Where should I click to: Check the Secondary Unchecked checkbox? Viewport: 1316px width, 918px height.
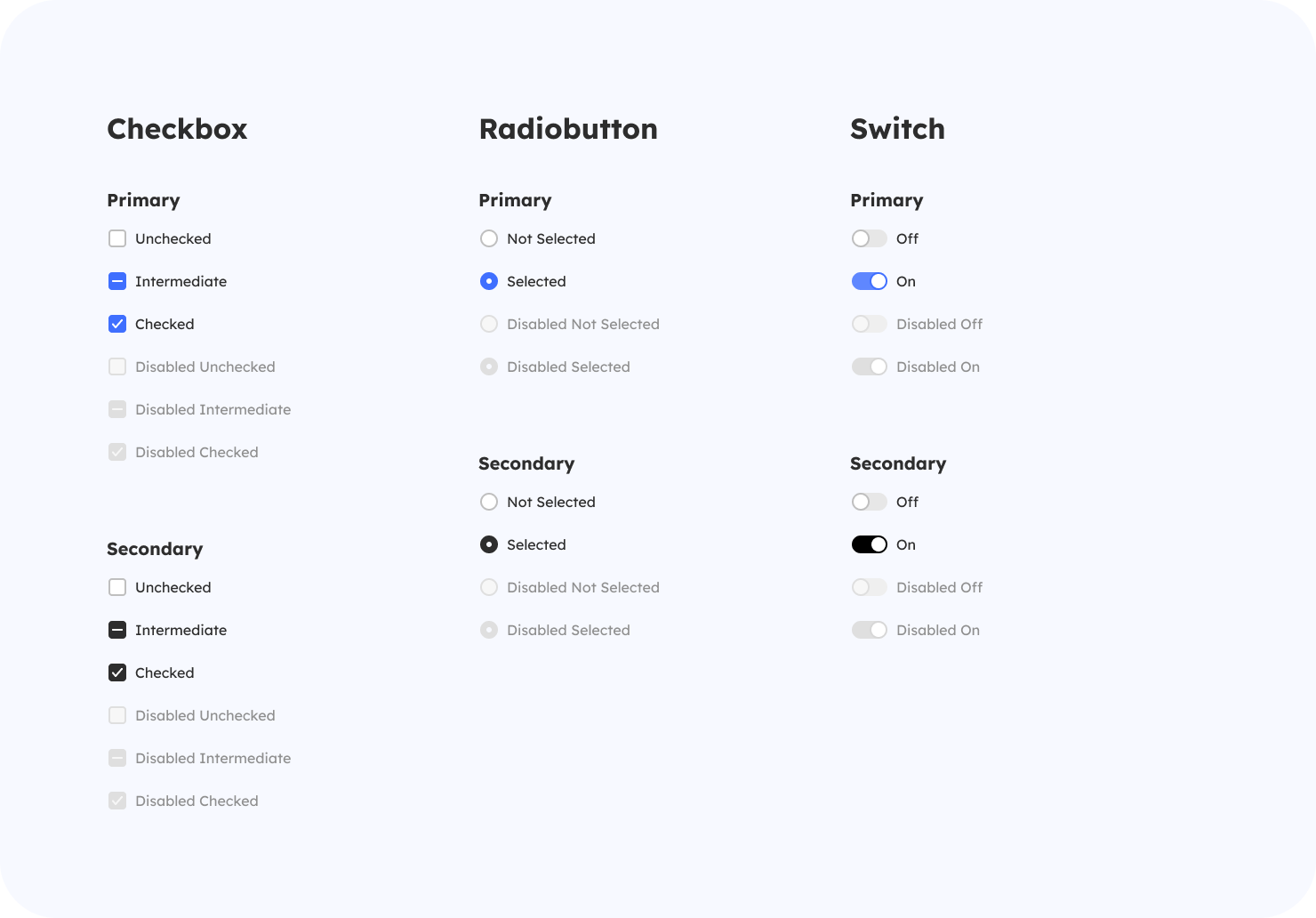pos(117,587)
